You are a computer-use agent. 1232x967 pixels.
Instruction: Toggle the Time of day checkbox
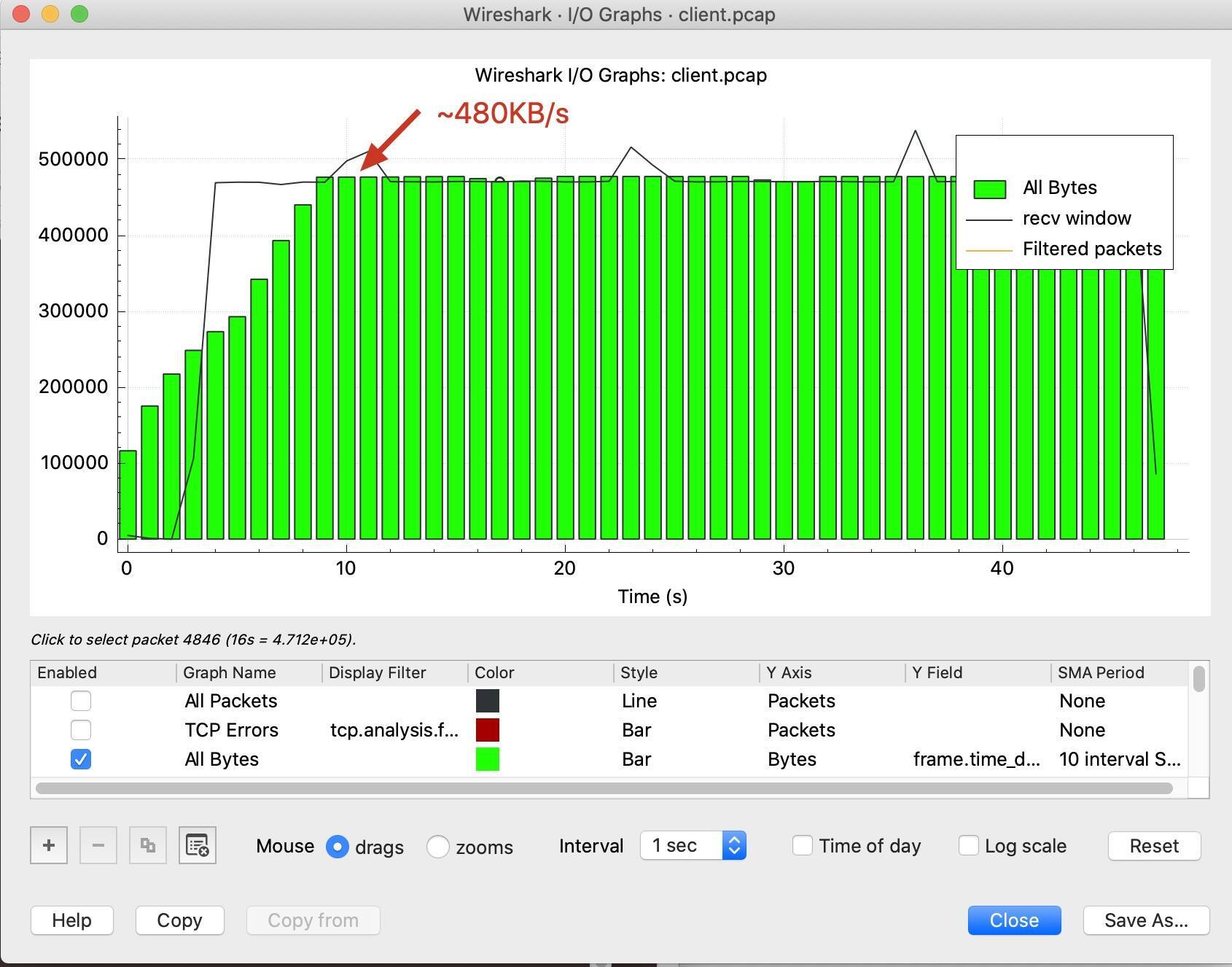803,846
